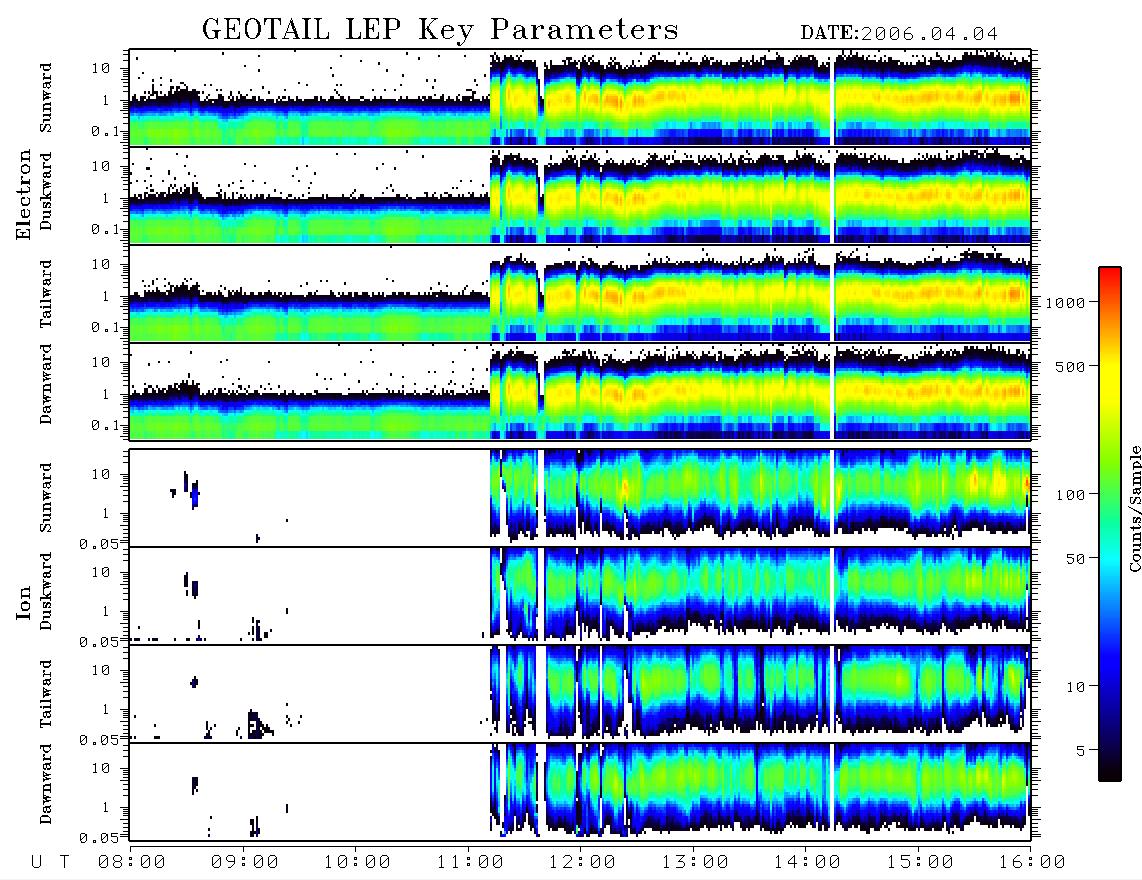This screenshot has width=1142, height=880.
Task: Click the "16:00" time tick label
Action: 1032,863
